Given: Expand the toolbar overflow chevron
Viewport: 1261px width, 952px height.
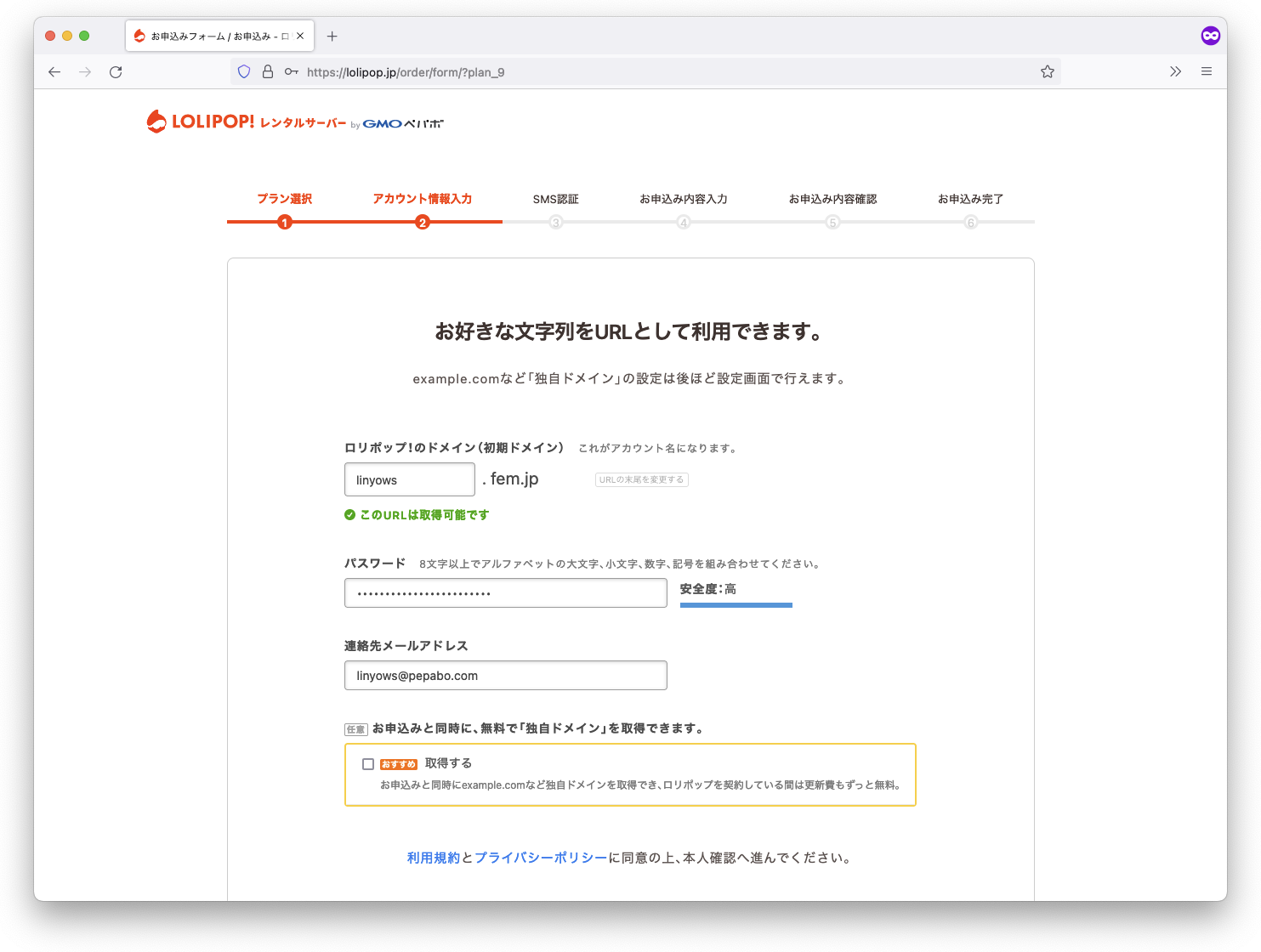Looking at the screenshot, I should (x=1176, y=71).
